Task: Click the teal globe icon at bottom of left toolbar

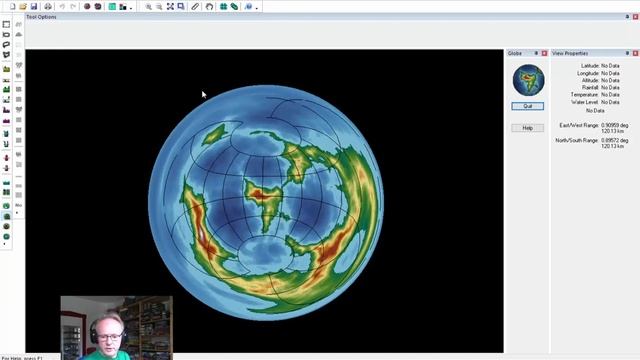Action: click(7, 236)
